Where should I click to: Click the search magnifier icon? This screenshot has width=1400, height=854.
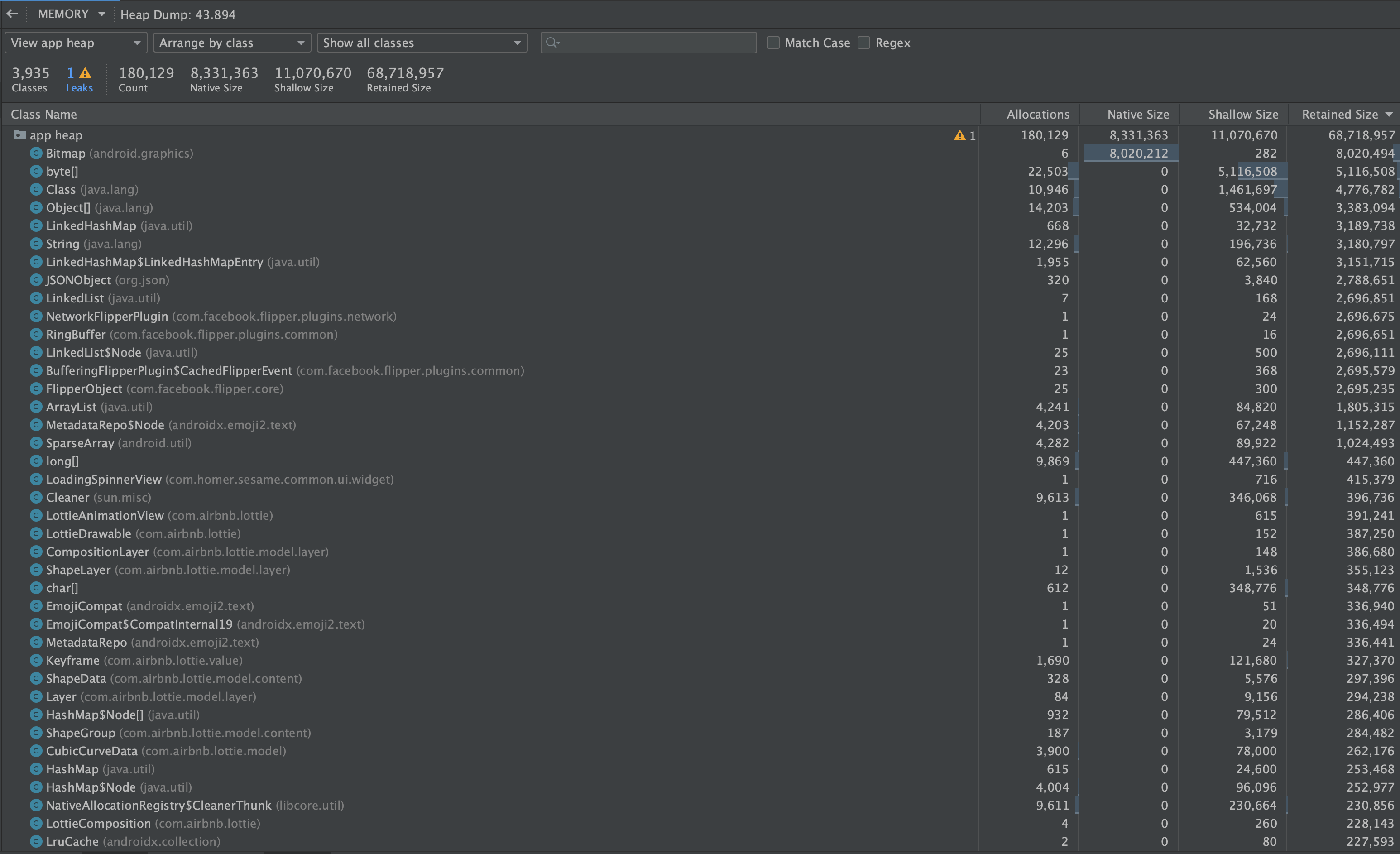551,43
